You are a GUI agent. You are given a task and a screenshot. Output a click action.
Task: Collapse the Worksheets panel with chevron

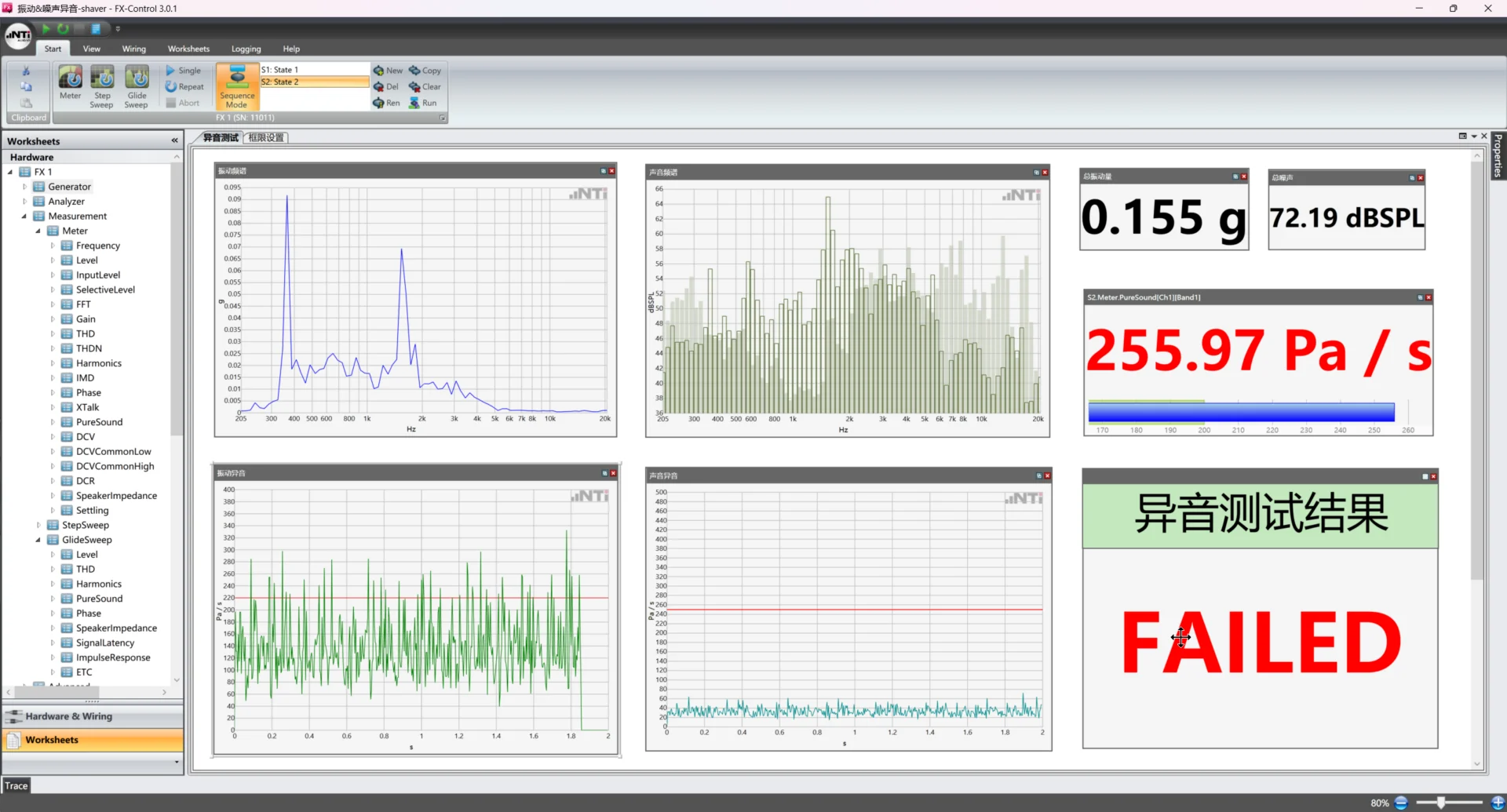pyautogui.click(x=174, y=140)
